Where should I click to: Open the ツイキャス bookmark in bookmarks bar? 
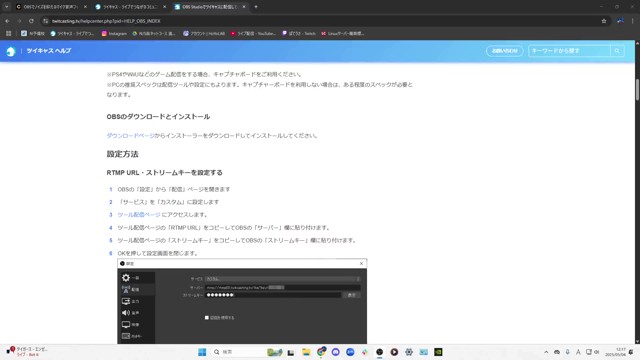[72, 33]
